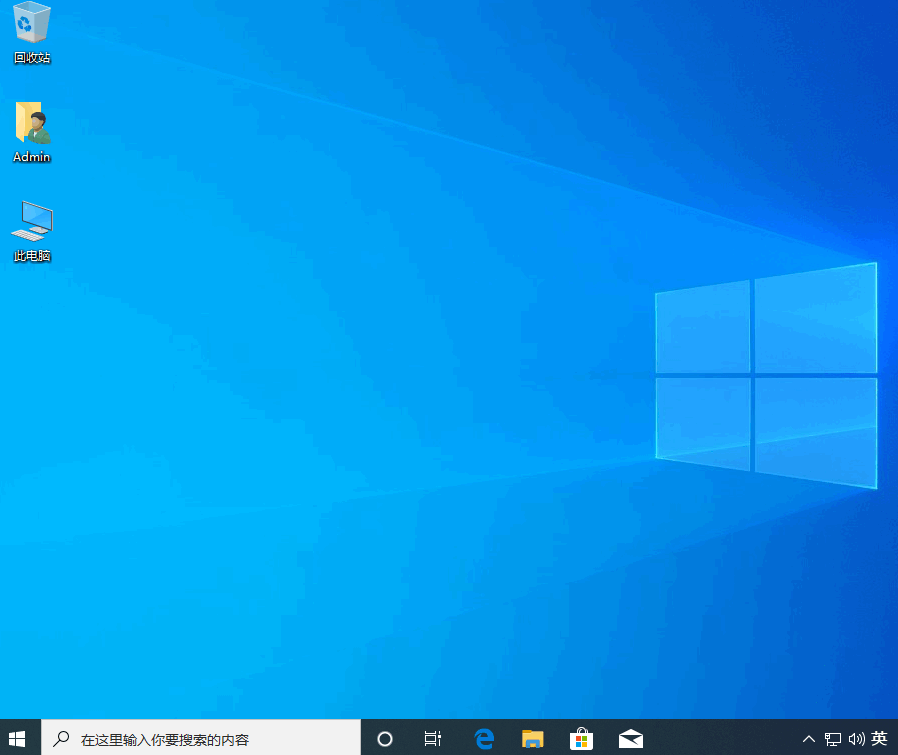This screenshot has height=755, width=898.
Task: Click the Admin text label under folder
Action: 32,157
